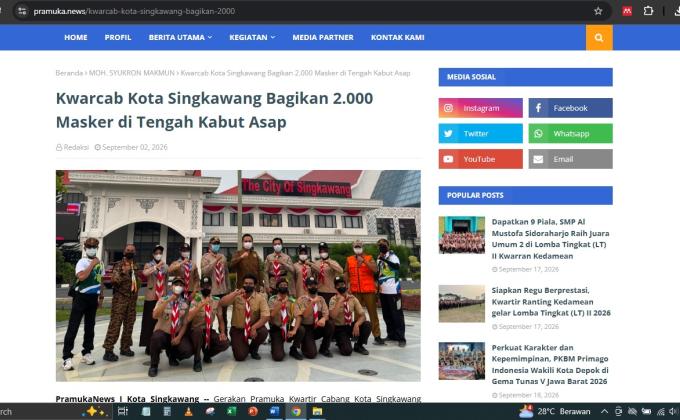The width and height of the screenshot is (680, 420).
Task: Open the Dapatkan 9 Piala popular post
Action: (x=550, y=239)
